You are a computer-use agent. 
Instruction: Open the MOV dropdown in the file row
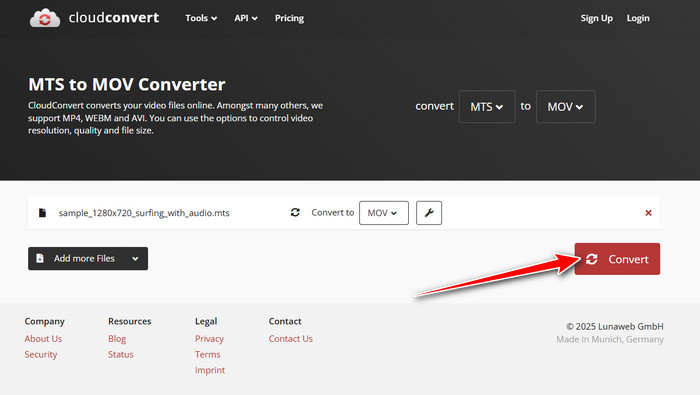(x=383, y=213)
